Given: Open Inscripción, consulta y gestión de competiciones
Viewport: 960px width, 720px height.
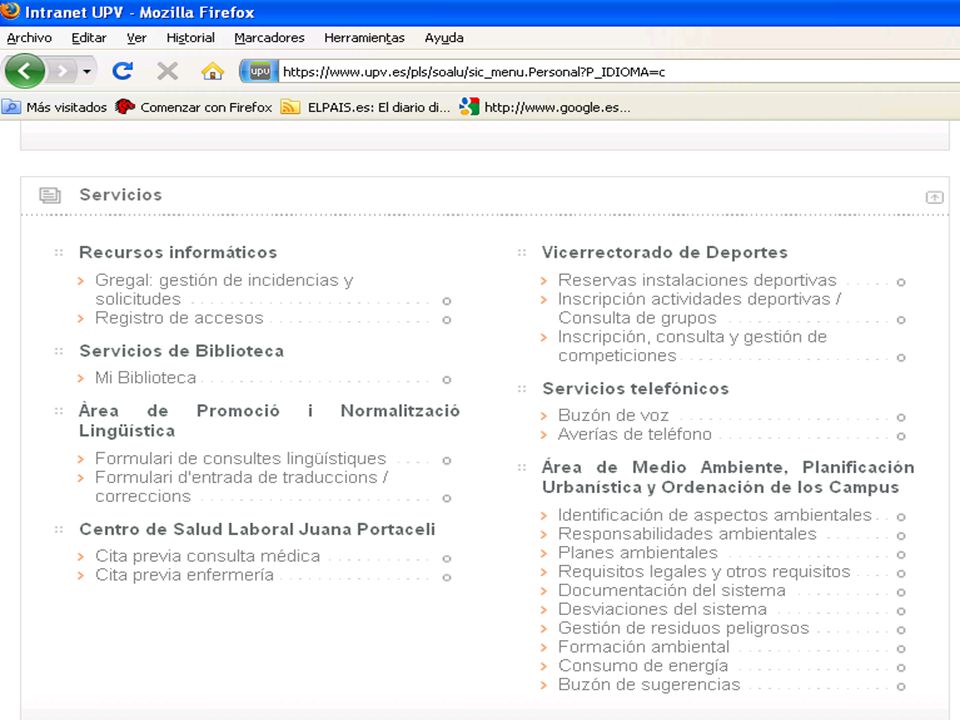Looking at the screenshot, I should (692, 346).
